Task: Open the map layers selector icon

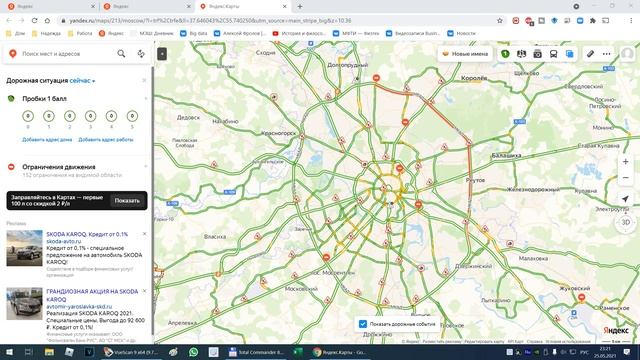Action: (569, 53)
